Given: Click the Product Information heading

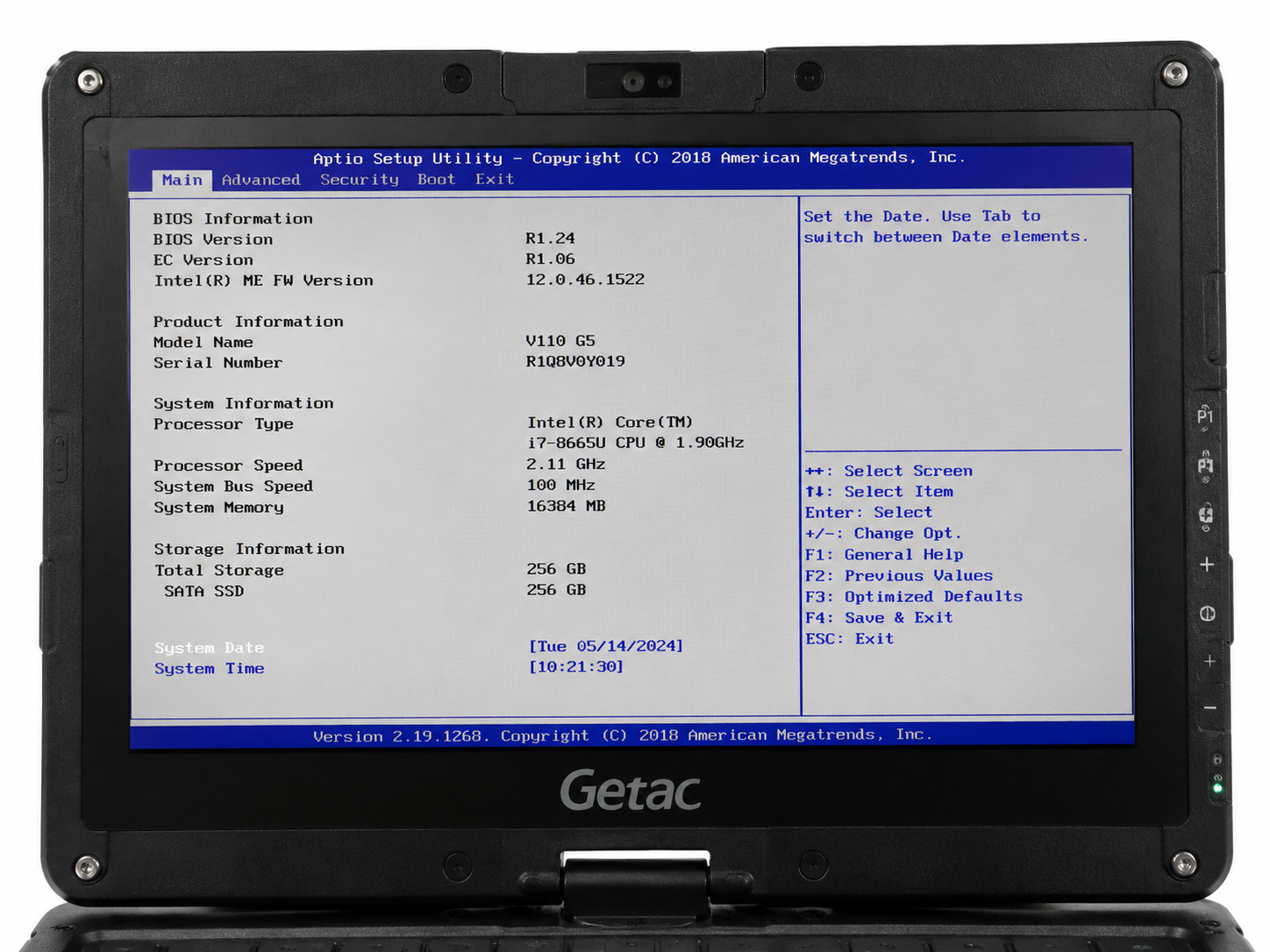Looking at the screenshot, I should tap(248, 322).
